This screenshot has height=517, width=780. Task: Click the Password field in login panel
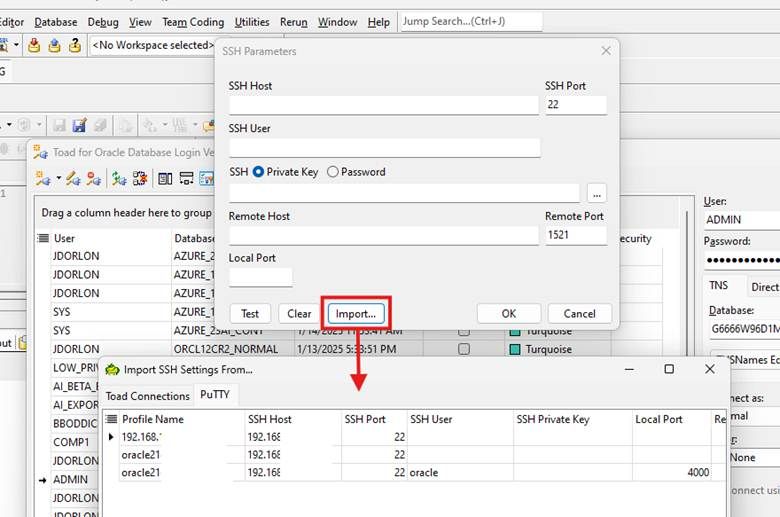[x=742, y=260]
